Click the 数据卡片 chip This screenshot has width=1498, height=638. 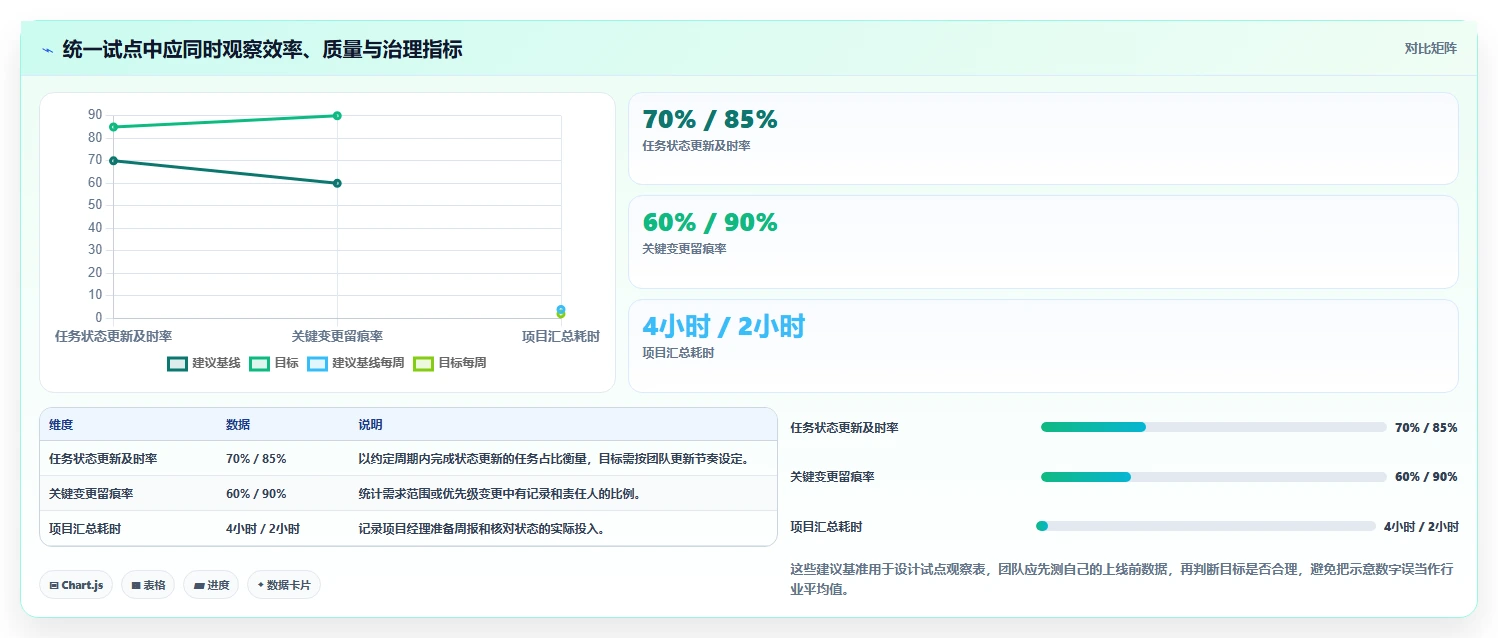pos(284,585)
